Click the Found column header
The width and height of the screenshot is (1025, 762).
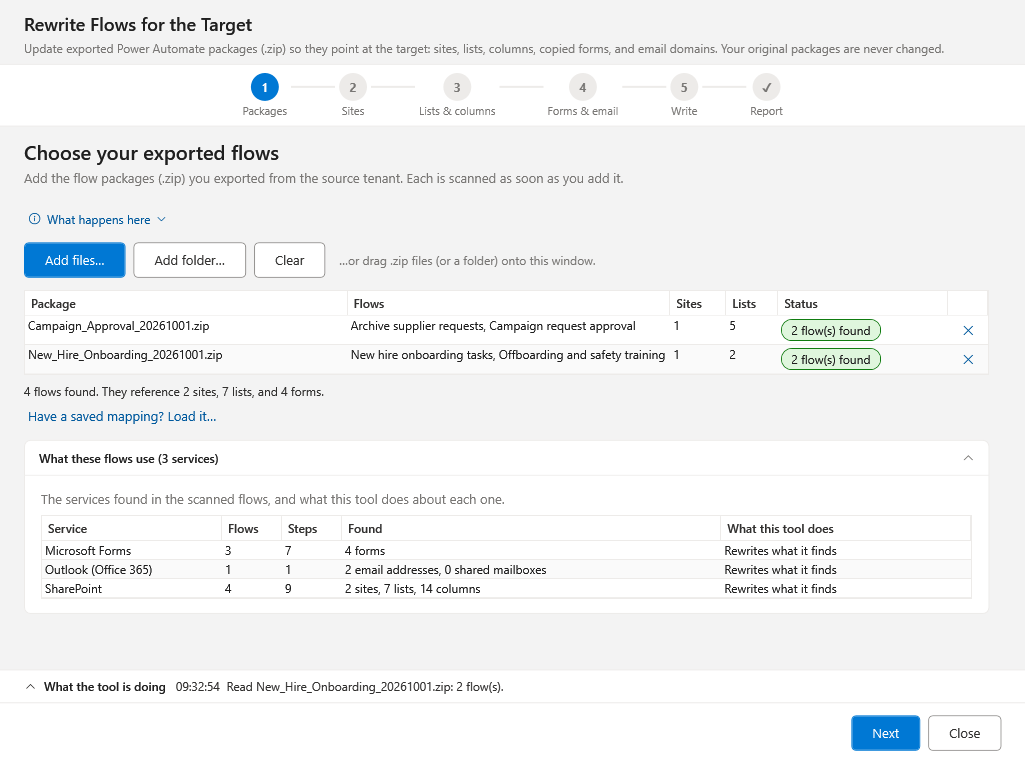[531, 528]
